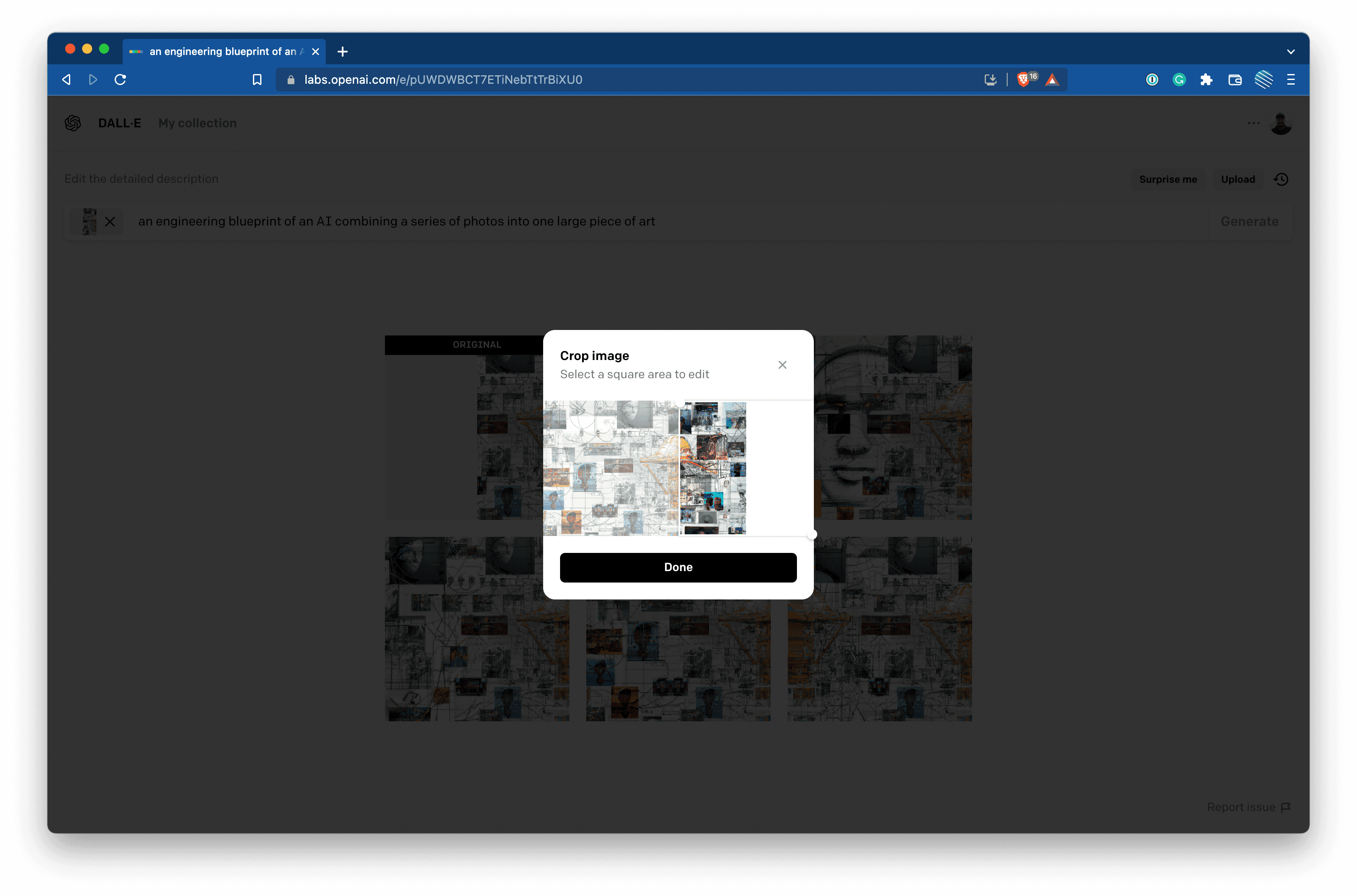
Task: Open the browser tab management dropdown
Action: pos(1291,51)
